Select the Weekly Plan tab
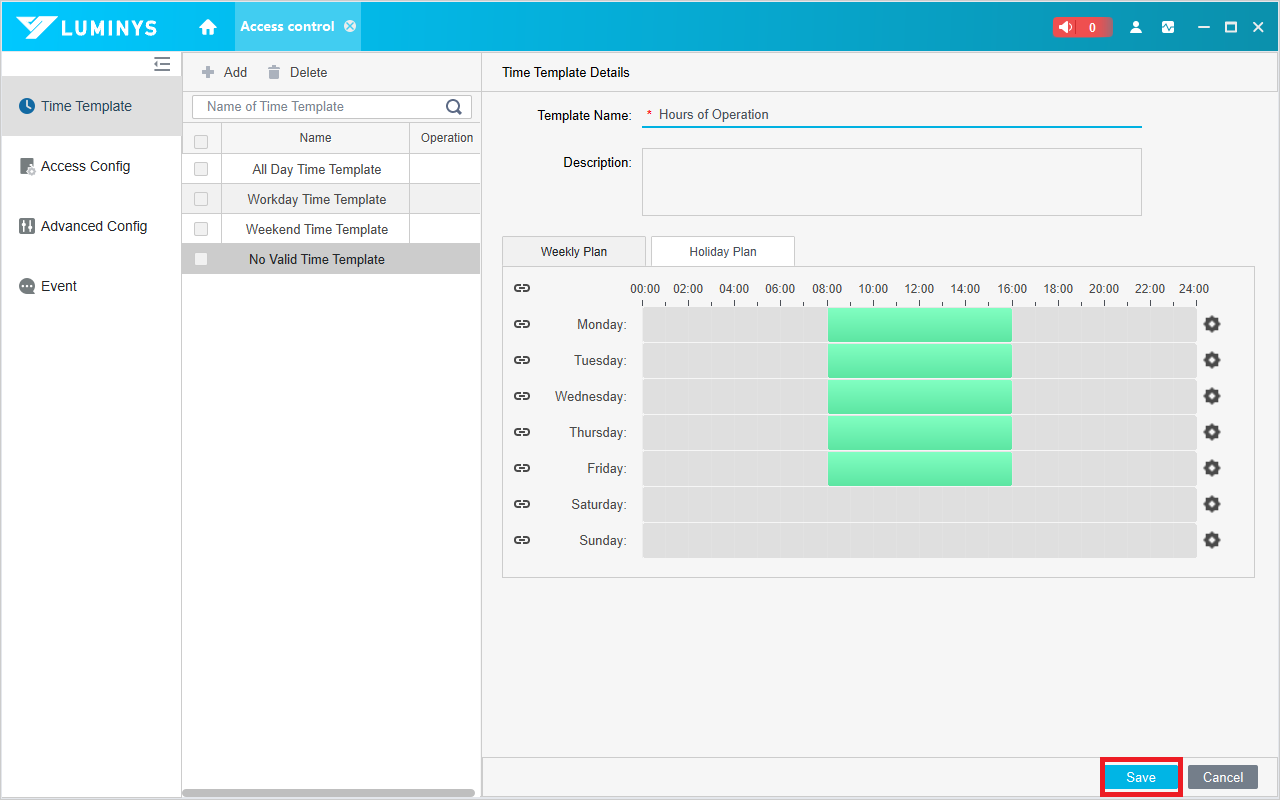 573,251
